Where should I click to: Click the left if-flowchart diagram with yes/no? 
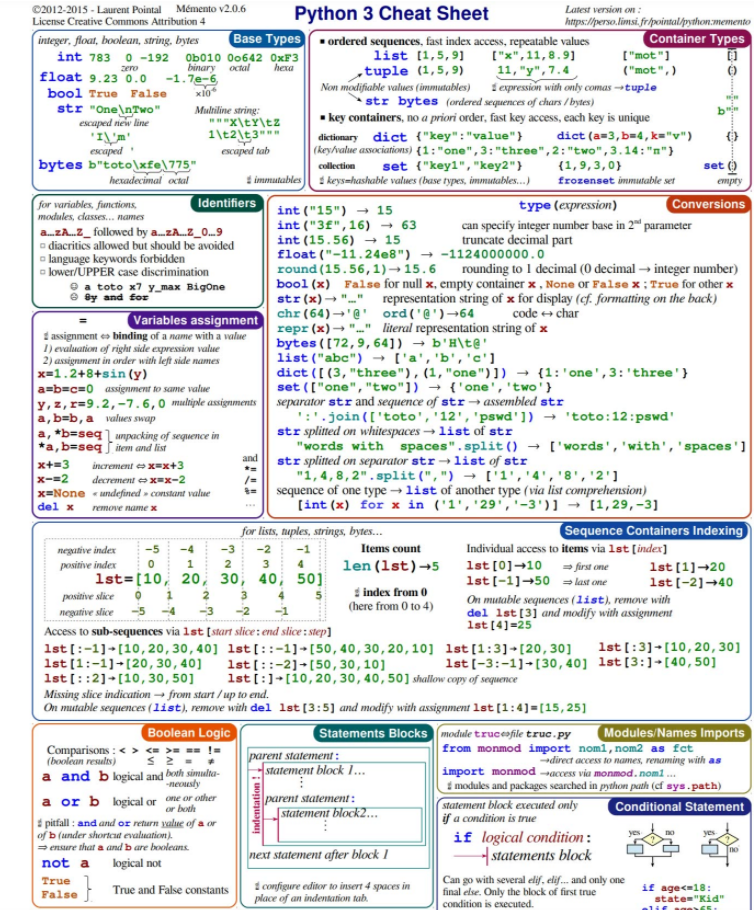pos(653,842)
